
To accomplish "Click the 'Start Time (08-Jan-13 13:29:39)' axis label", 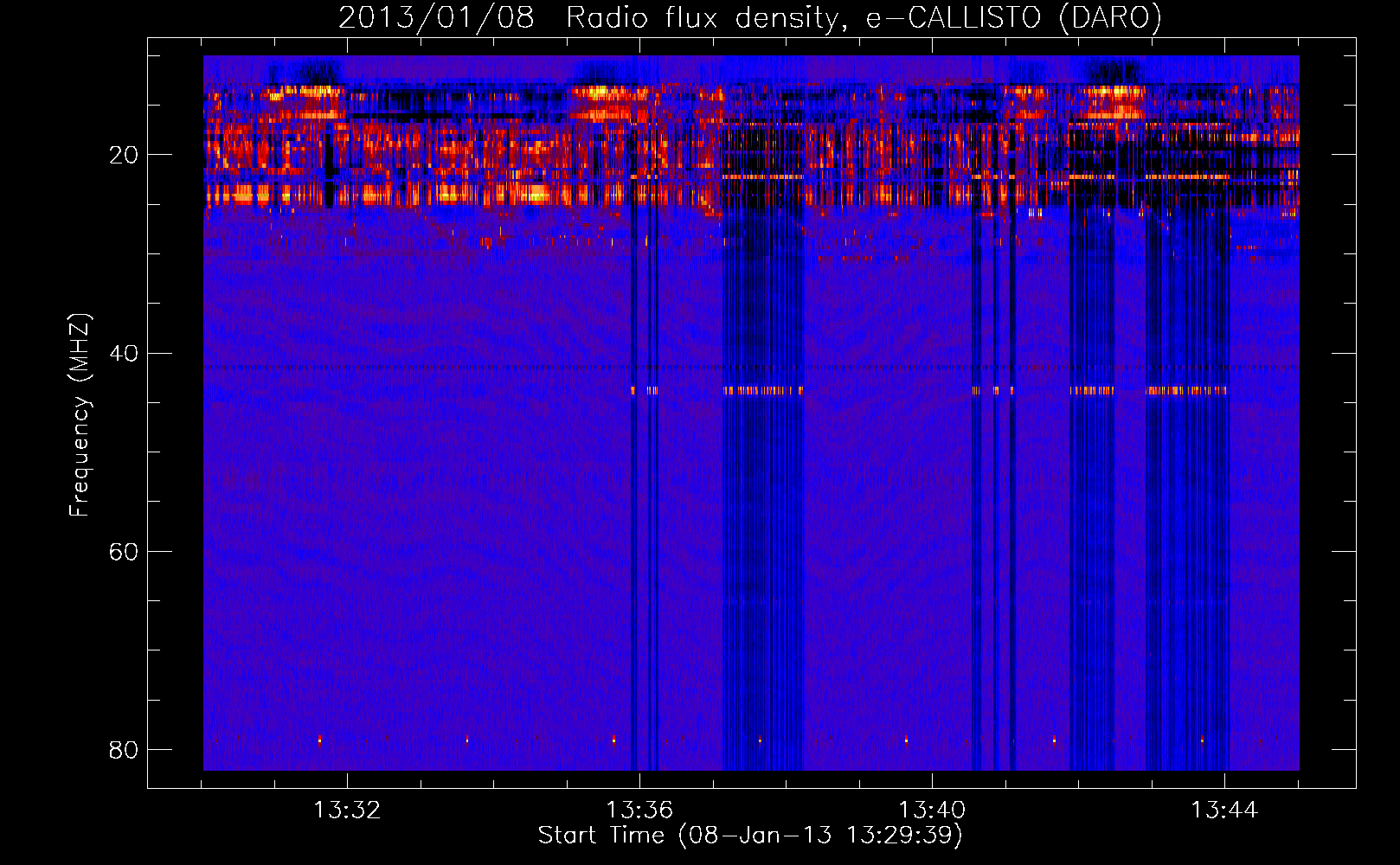I will pos(750,836).
